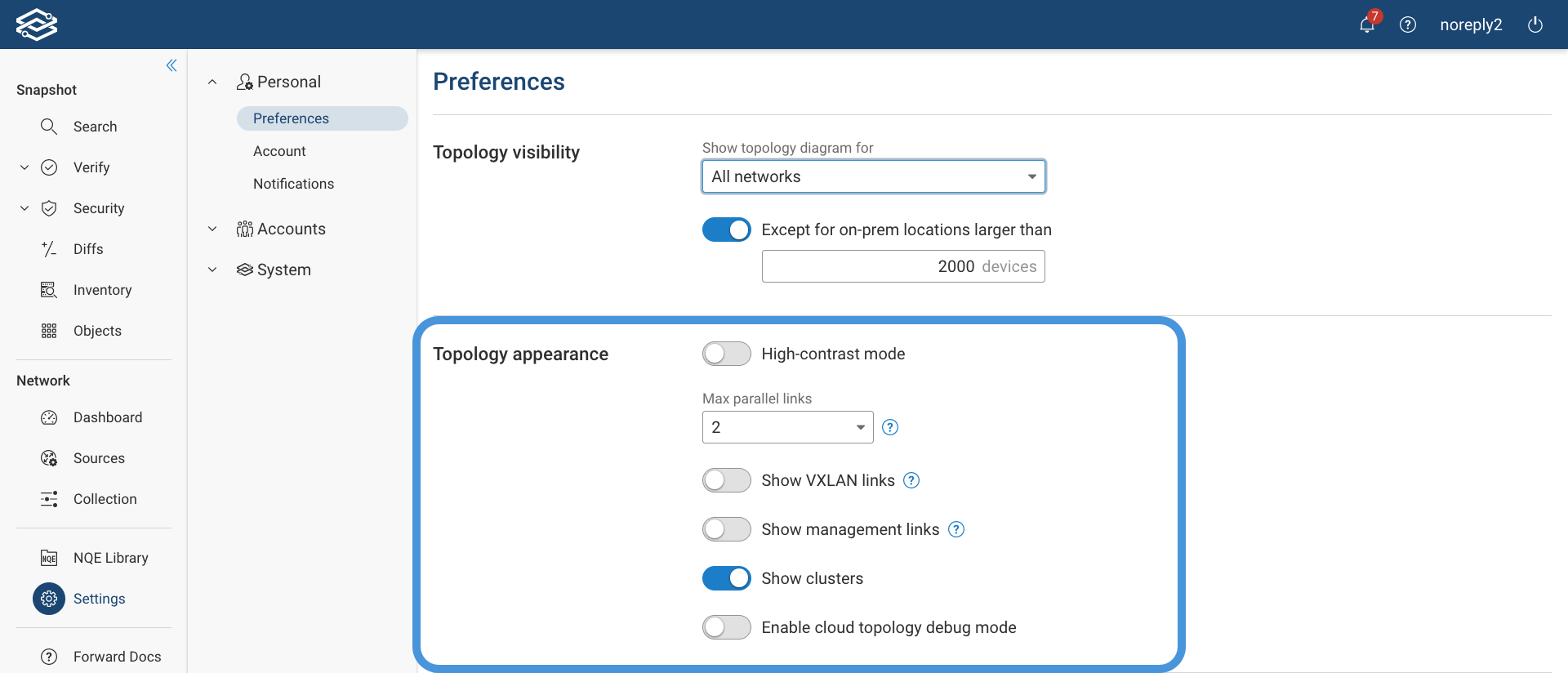Click the Forward Docs help icon

tap(49, 657)
